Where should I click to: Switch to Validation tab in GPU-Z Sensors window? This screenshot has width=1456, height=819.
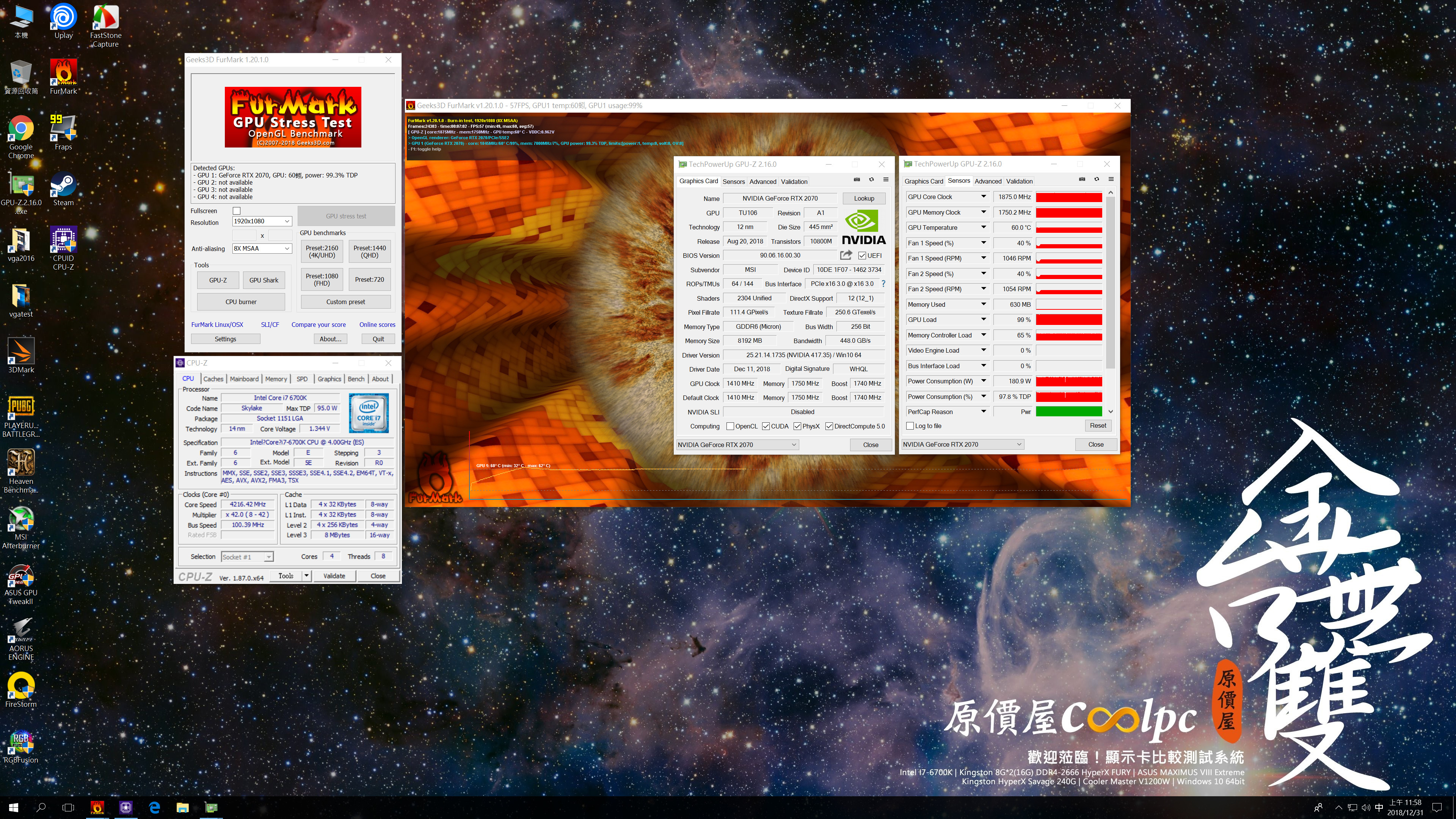coord(1019,181)
